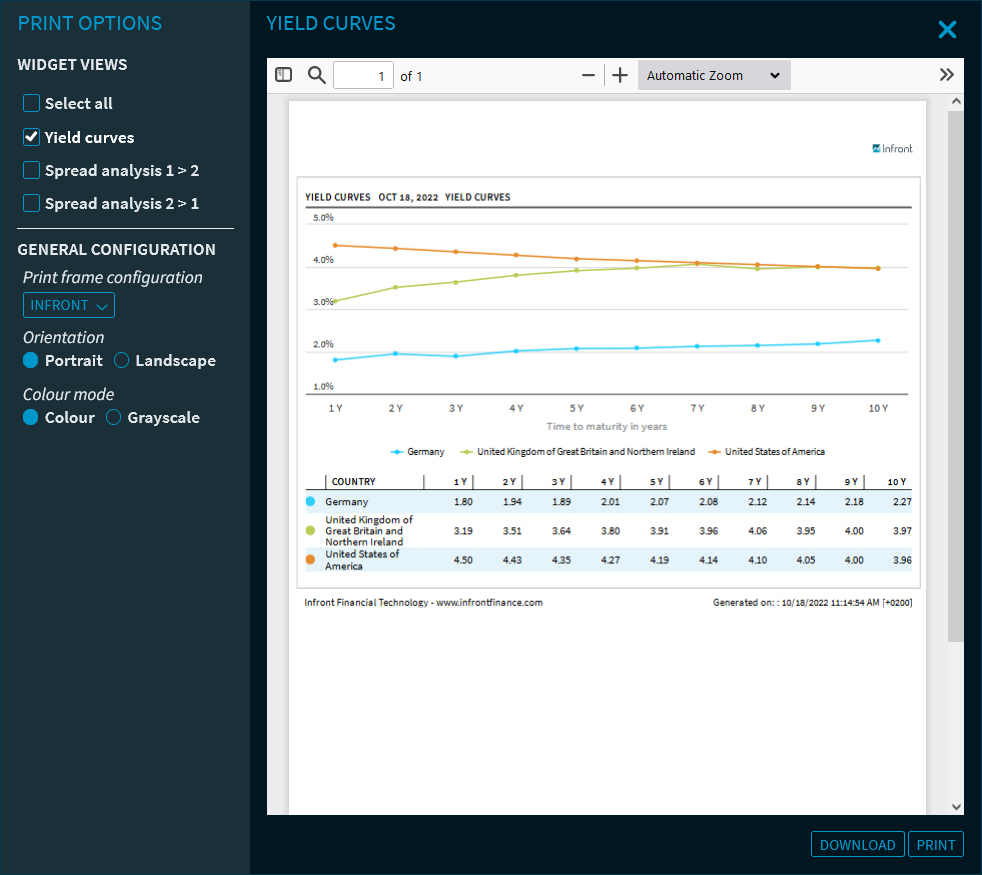Zoom in with the plus icon
The image size is (982, 875).
point(620,75)
